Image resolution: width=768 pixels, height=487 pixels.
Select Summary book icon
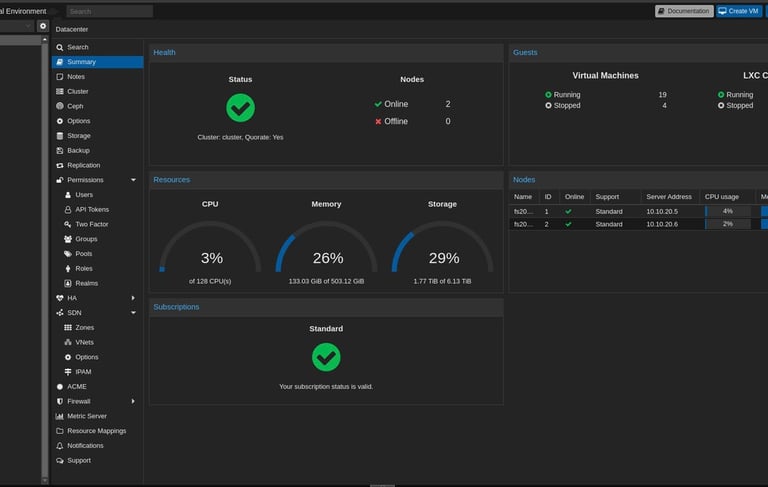(59, 62)
